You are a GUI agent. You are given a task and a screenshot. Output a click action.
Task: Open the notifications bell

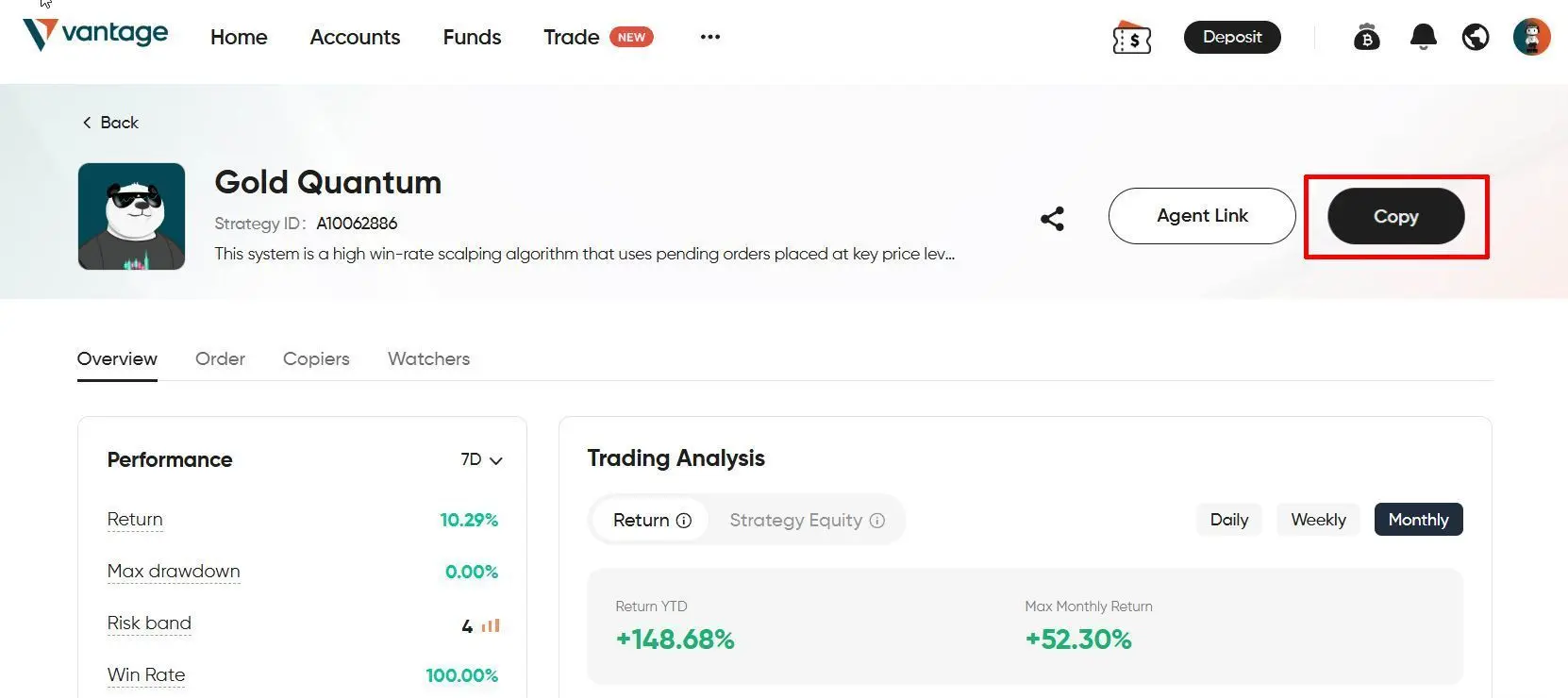1423,37
